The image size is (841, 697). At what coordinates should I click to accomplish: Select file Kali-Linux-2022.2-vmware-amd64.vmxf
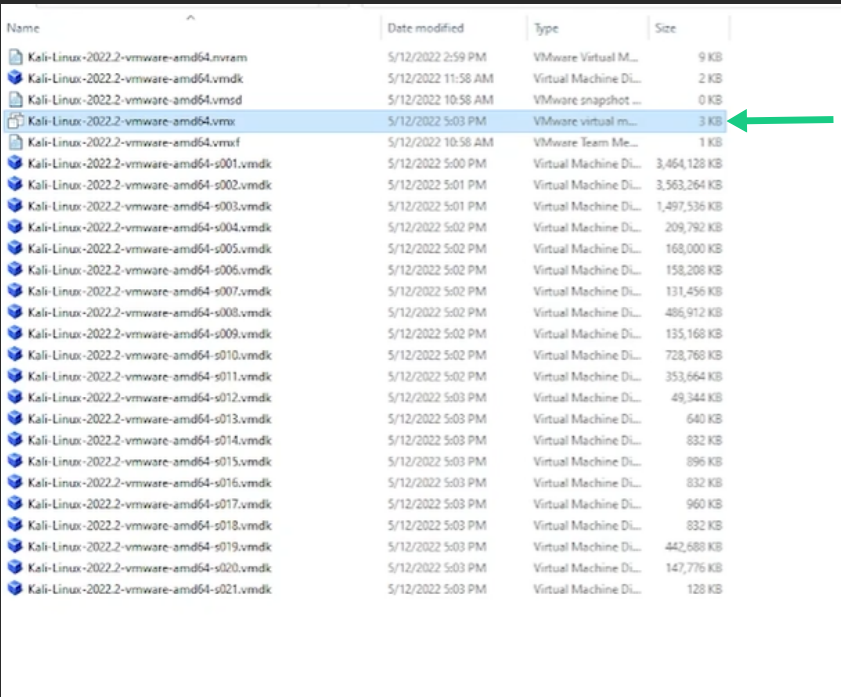click(x=134, y=143)
